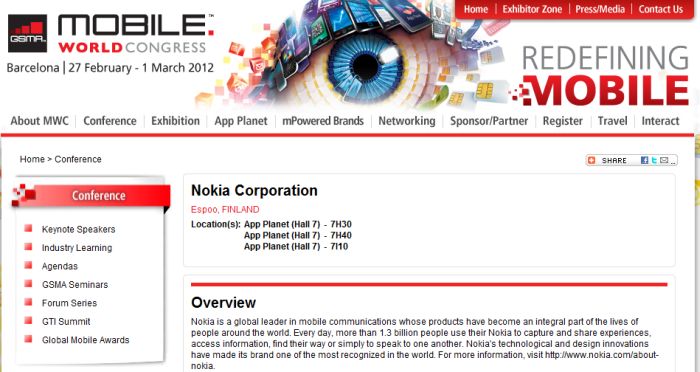Click the Home breadcrumb link

point(32,159)
